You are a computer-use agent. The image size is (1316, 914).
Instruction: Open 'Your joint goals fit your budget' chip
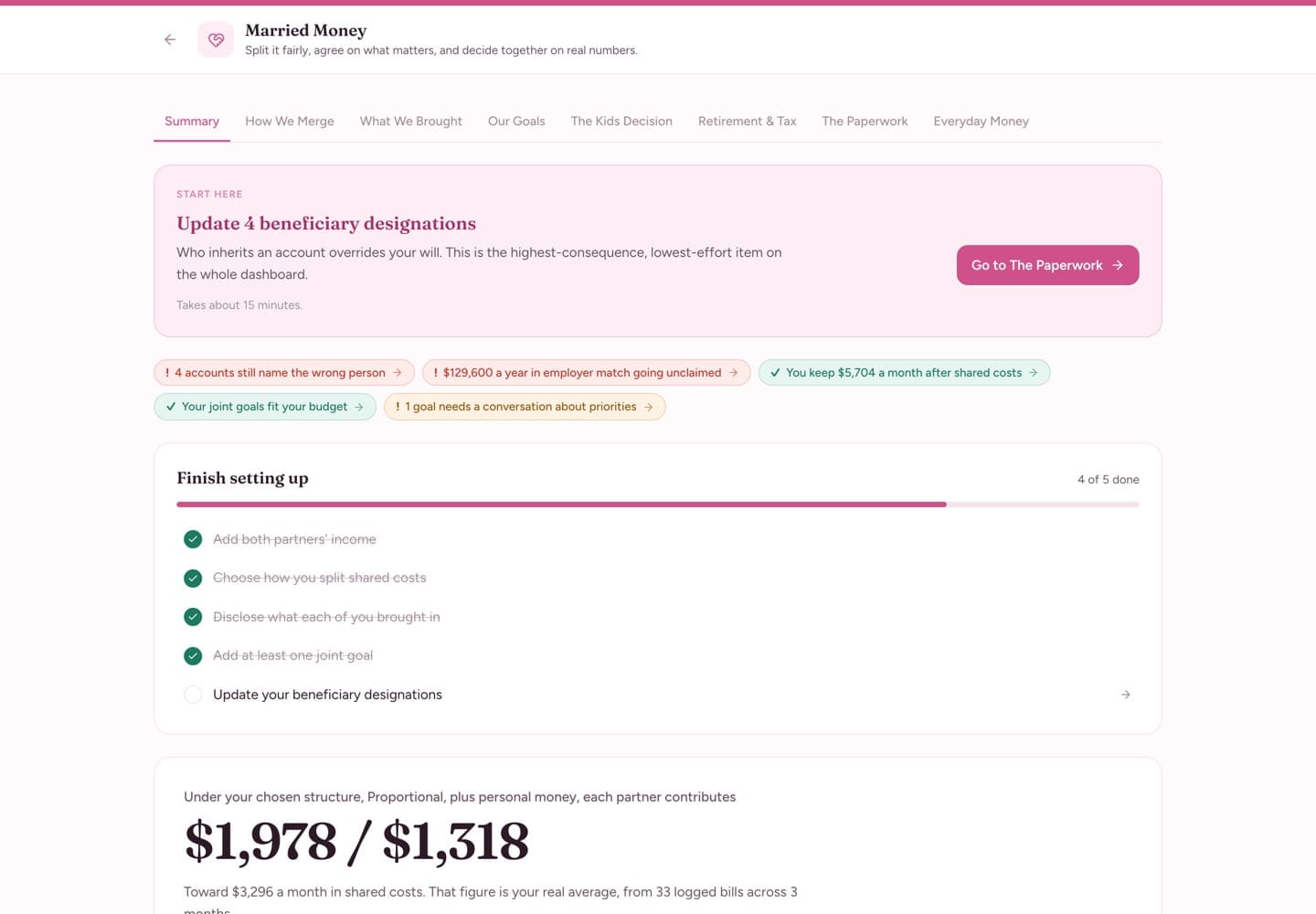[x=265, y=407]
